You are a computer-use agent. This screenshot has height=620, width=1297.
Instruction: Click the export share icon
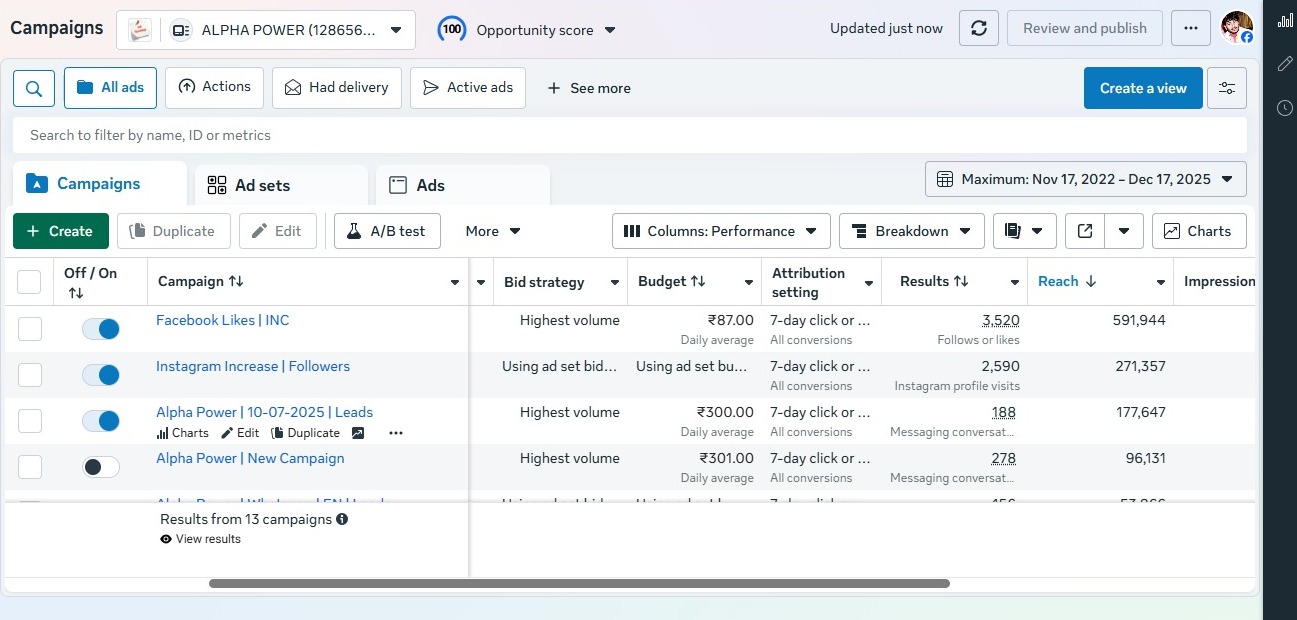click(x=1085, y=231)
